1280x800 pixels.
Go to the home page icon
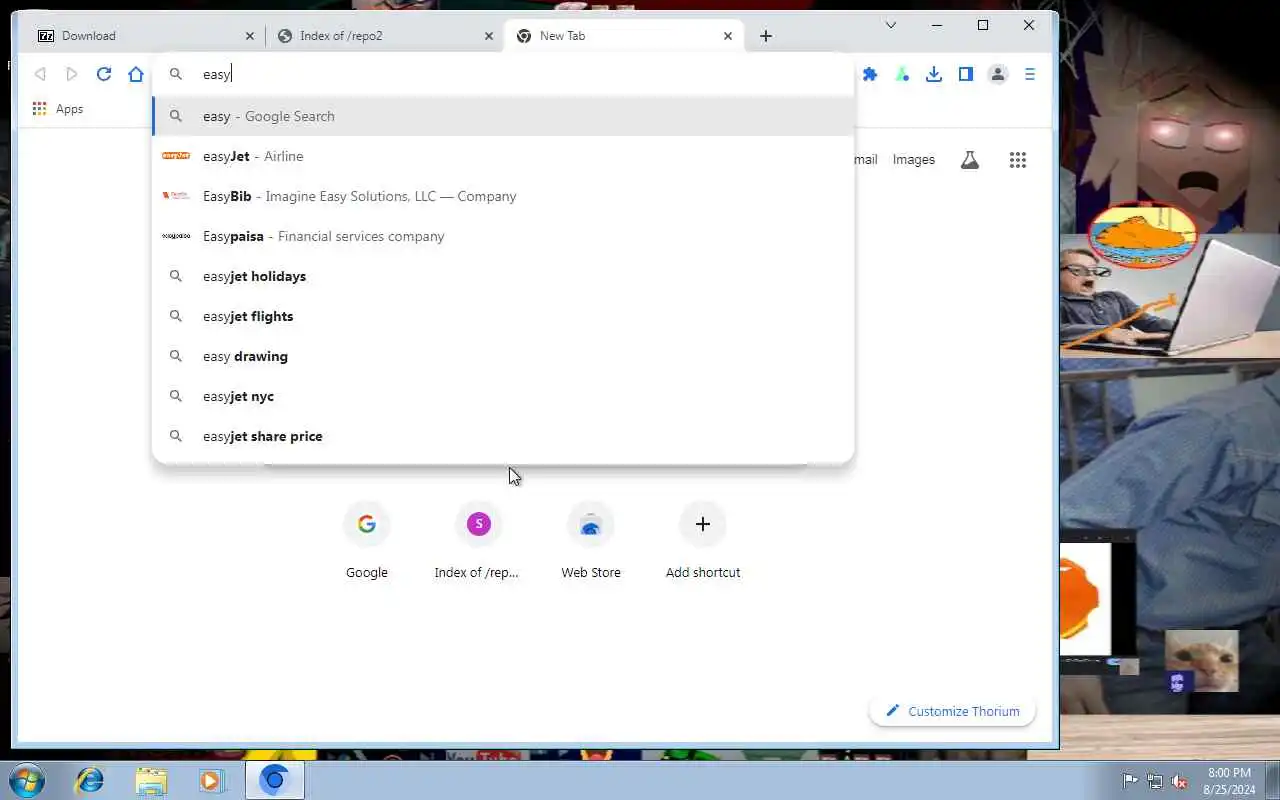point(136,74)
